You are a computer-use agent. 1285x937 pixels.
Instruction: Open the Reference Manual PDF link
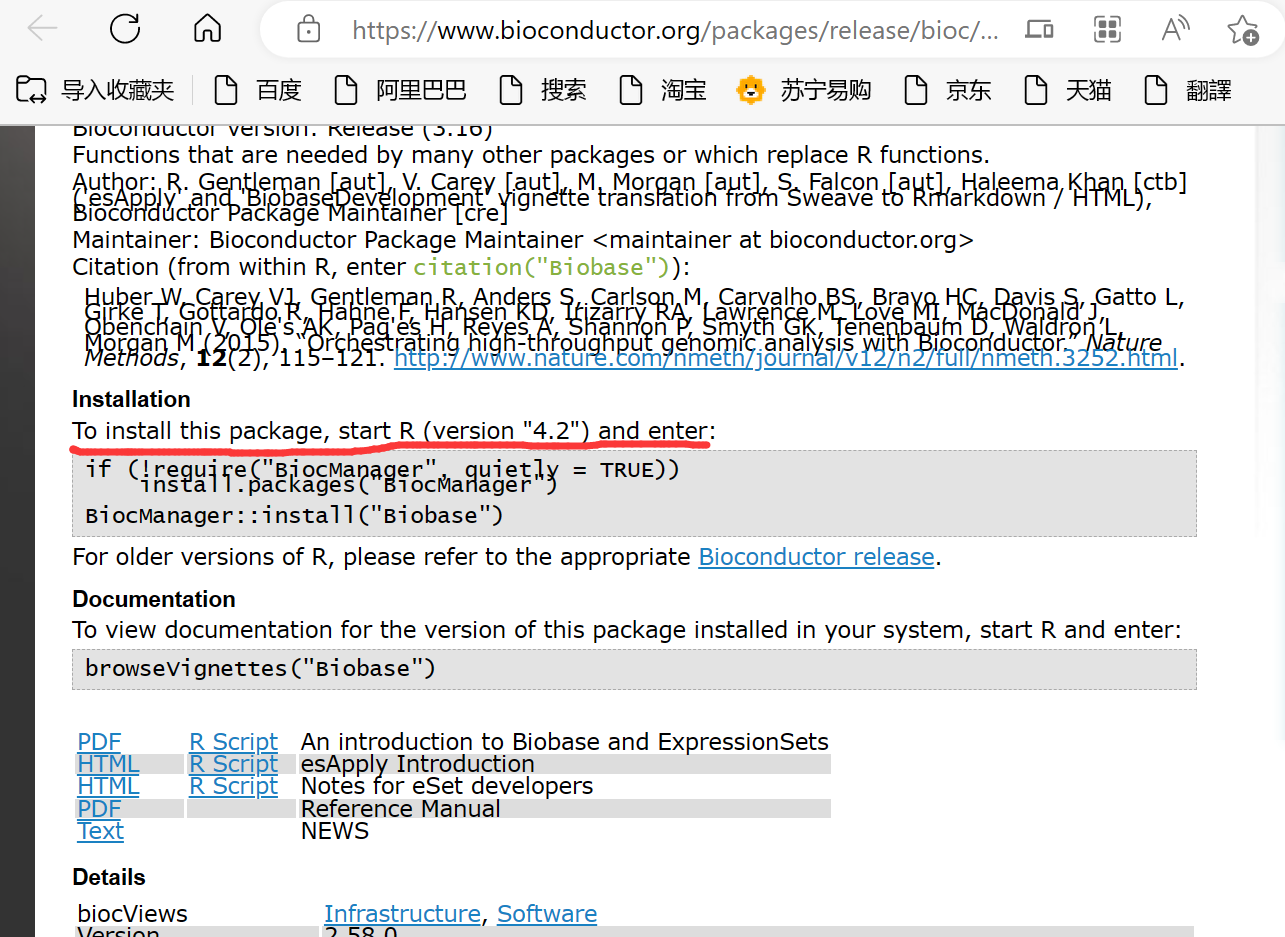coord(99,808)
